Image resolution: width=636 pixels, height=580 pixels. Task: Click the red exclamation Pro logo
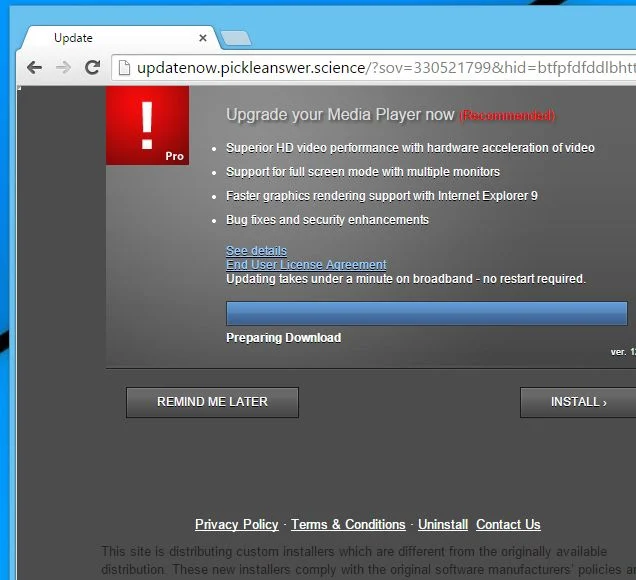[147, 125]
